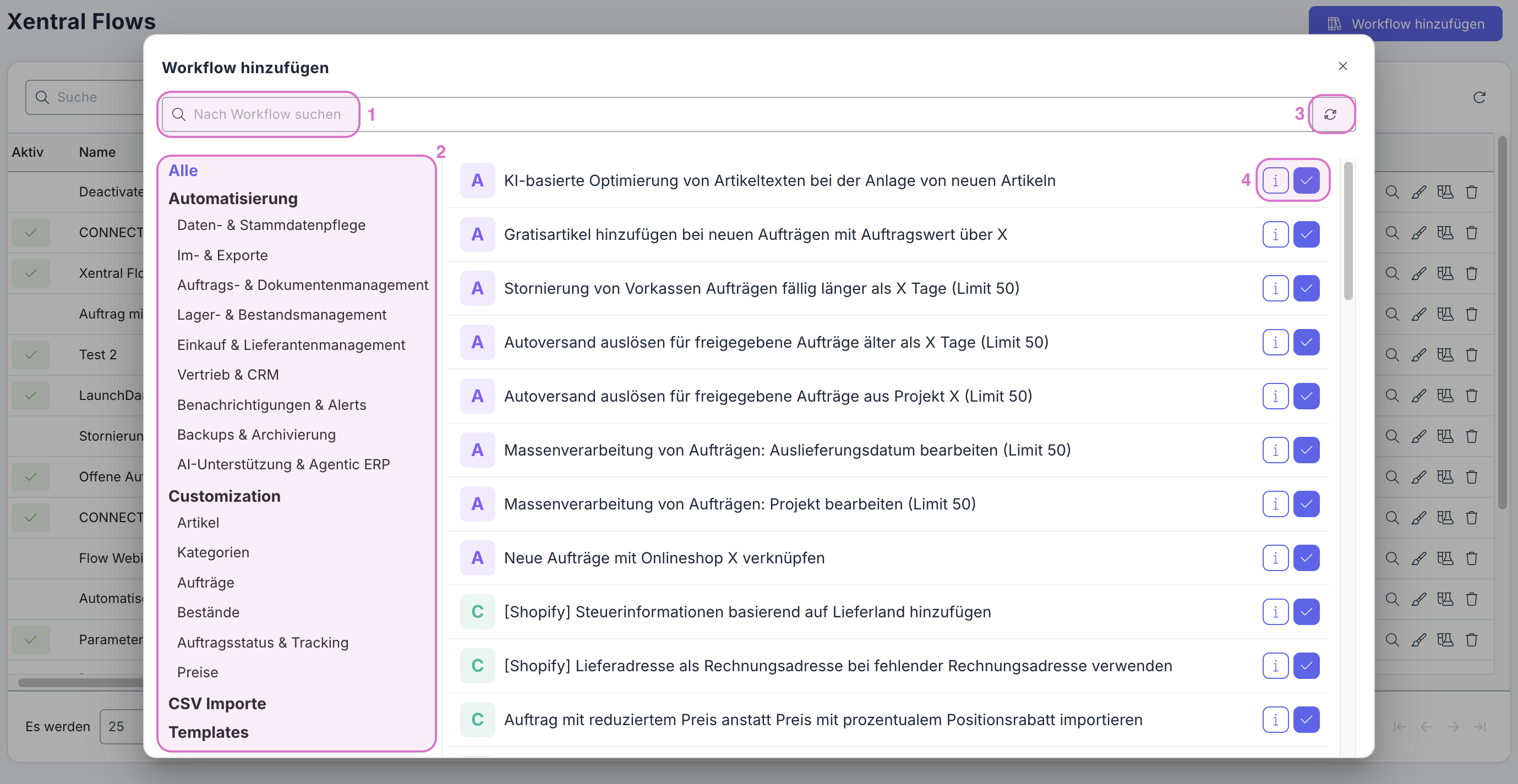Open info for Gratisartikel hinzufügen workflow

1275,234
